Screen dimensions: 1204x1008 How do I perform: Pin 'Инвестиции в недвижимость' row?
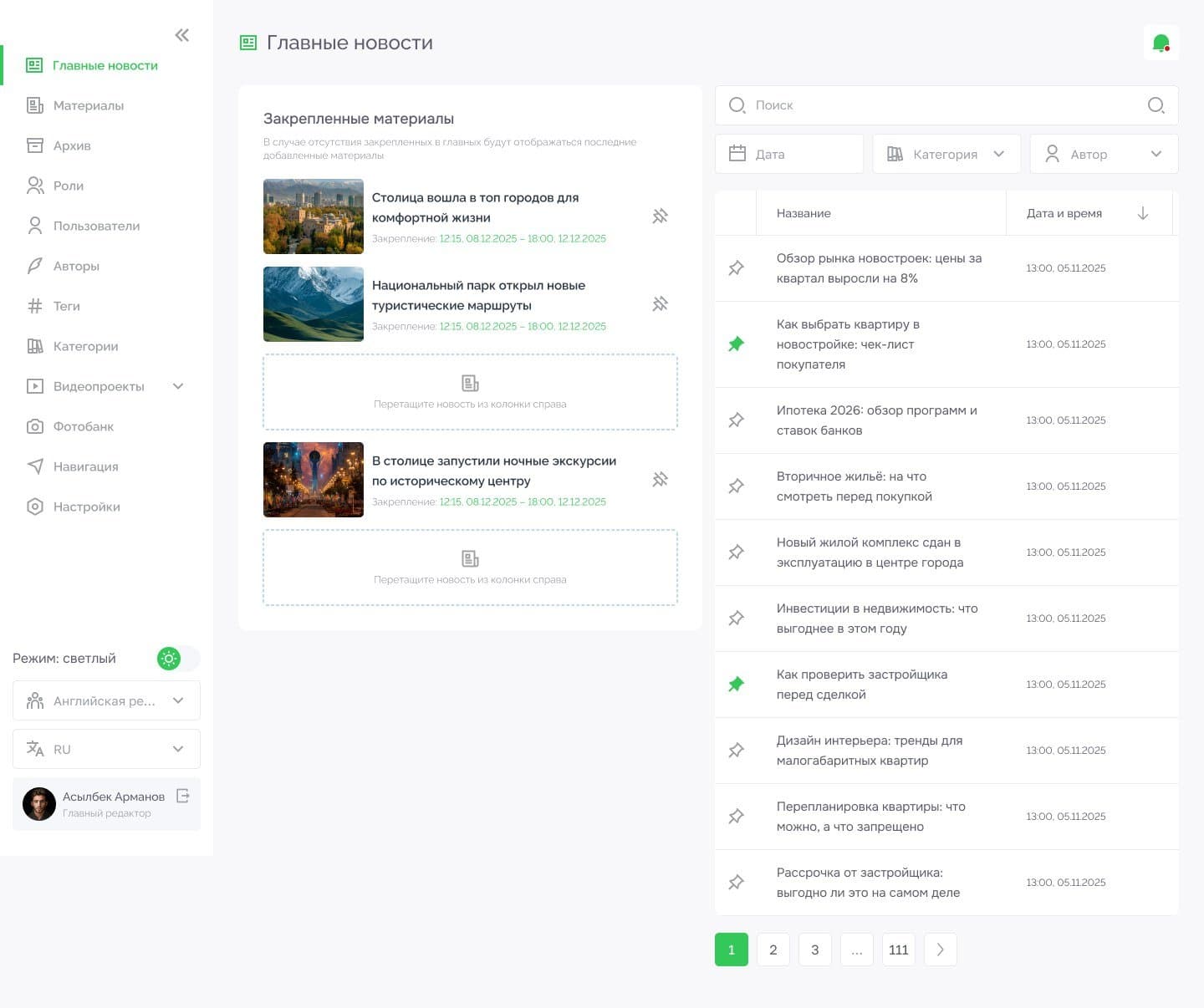pos(736,619)
